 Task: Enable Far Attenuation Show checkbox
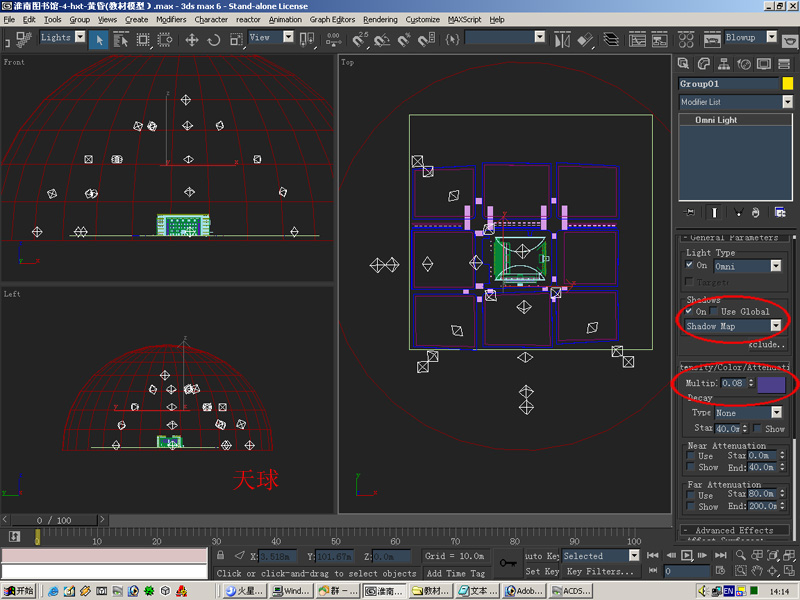point(690,506)
